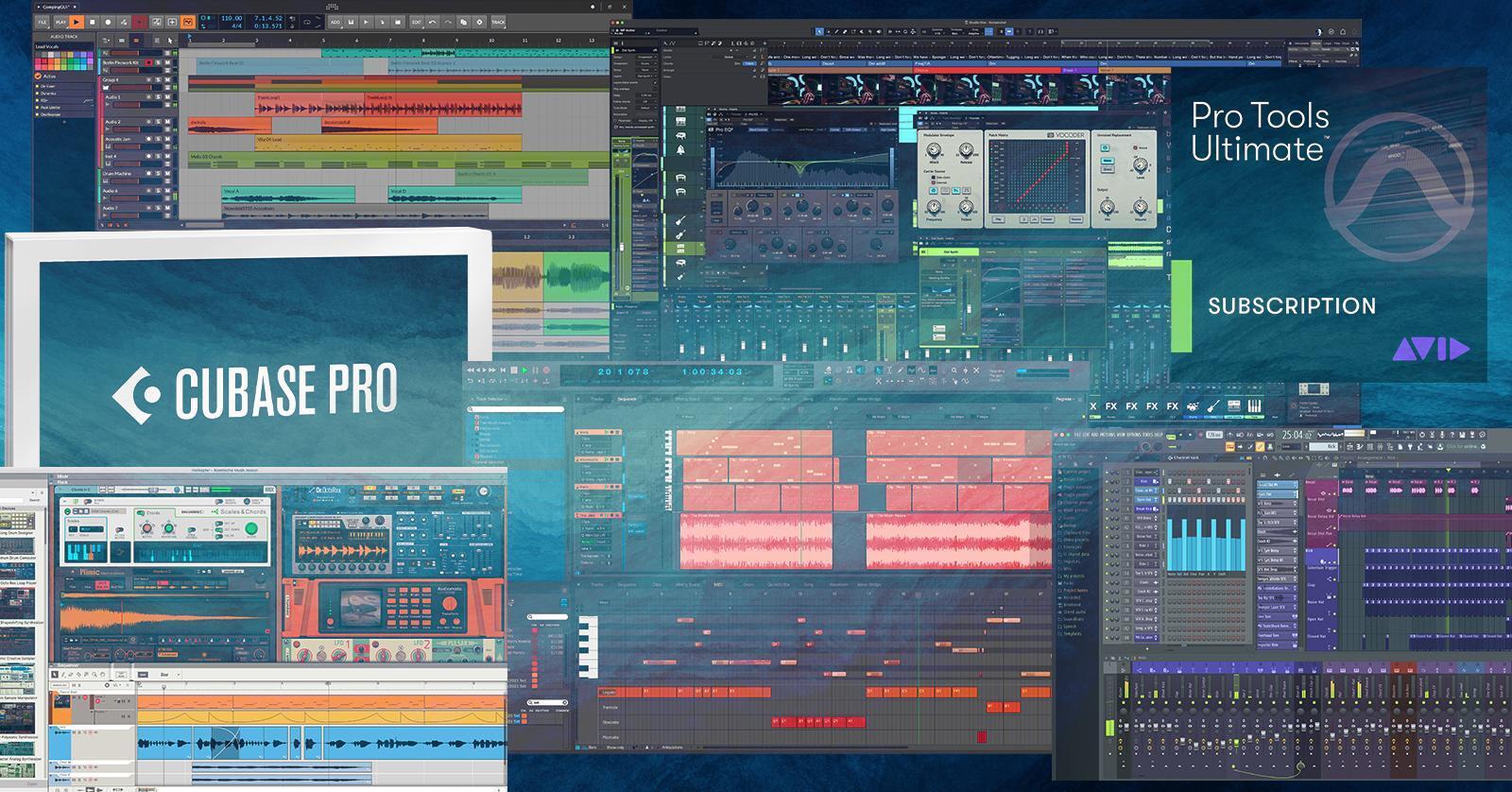This screenshot has height=792, width=1512.
Task: Collapse the Rack section in Reason
Action: 52,482
